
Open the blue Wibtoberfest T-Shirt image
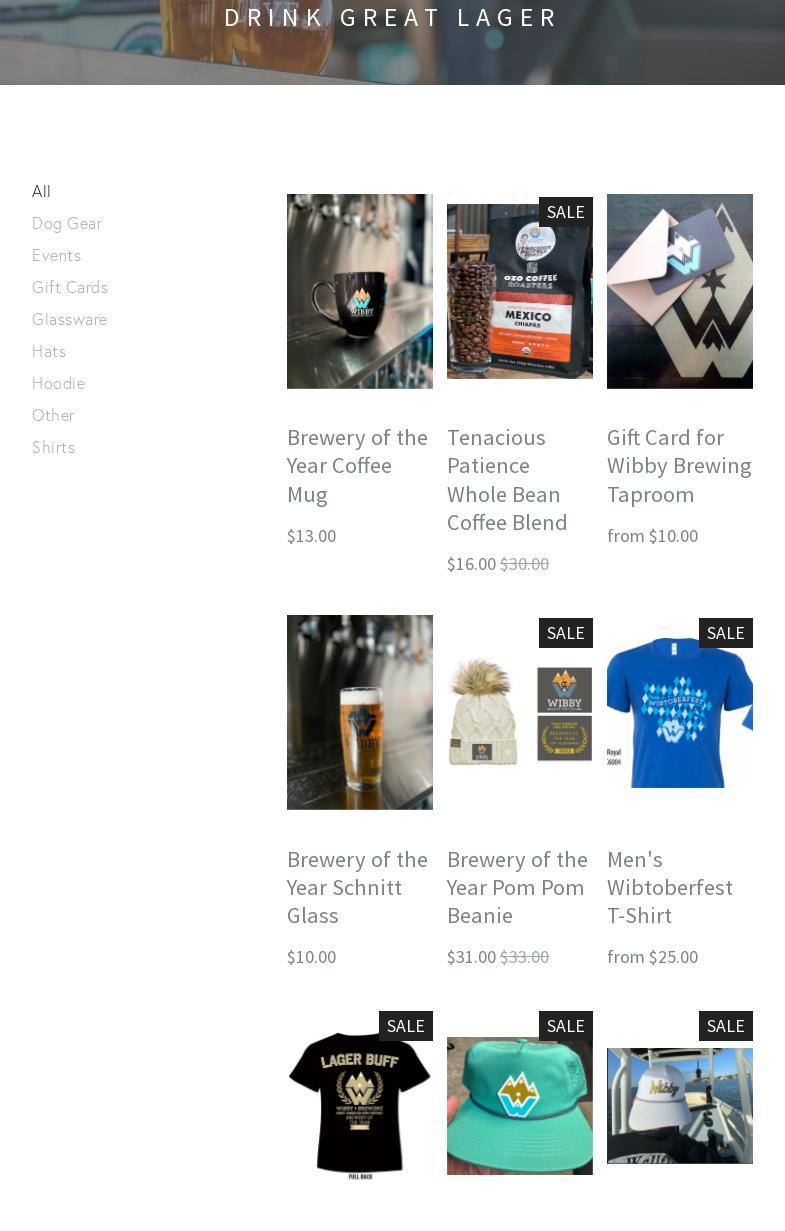point(680,712)
